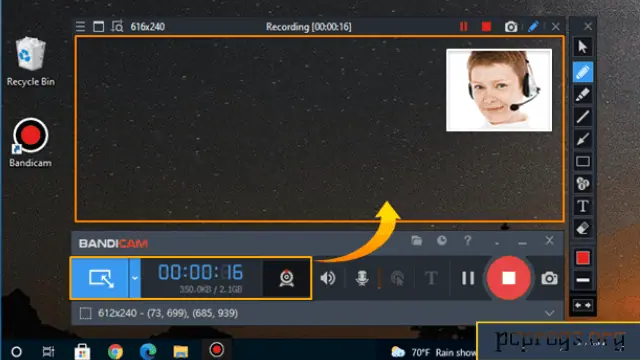Viewport: 640px width, 360px height.
Task: Select the Arrow drawing tool
Action: point(582,139)
